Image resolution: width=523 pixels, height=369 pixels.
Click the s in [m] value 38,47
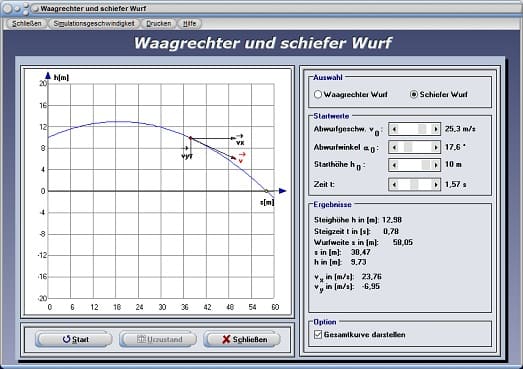pos(361,252)
